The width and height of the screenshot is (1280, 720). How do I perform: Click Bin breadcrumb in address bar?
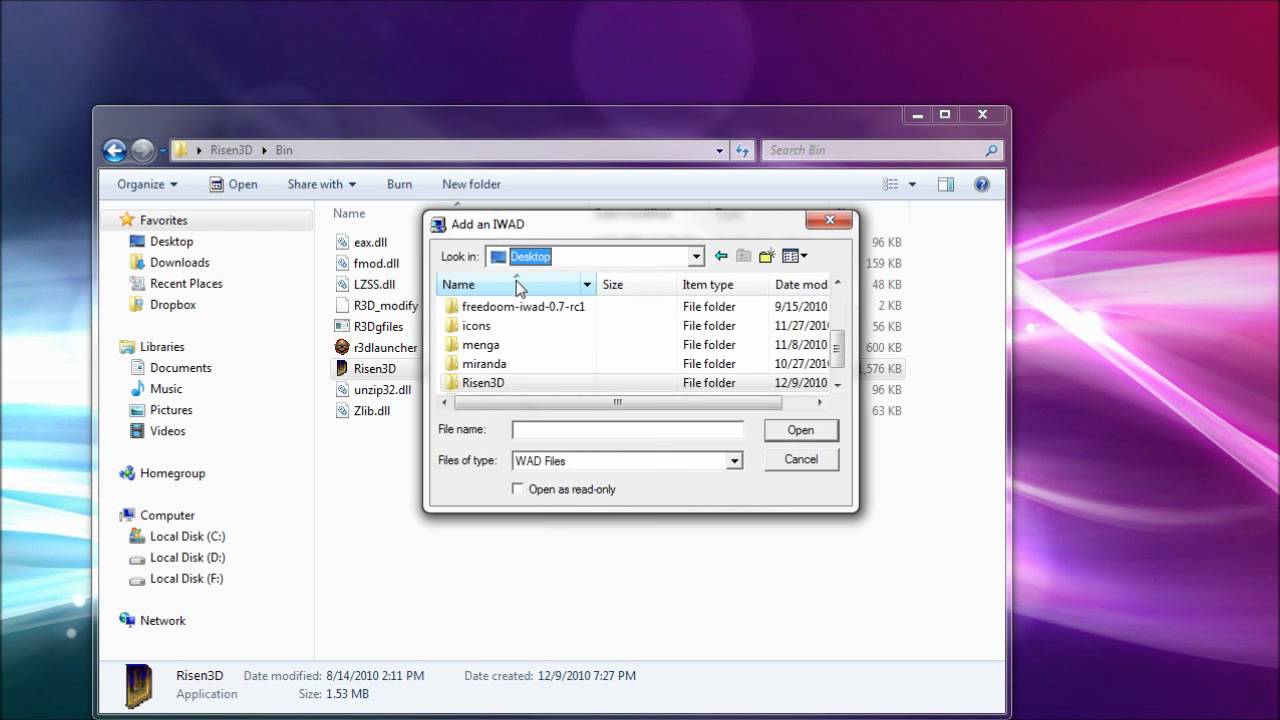click(284, 150)
